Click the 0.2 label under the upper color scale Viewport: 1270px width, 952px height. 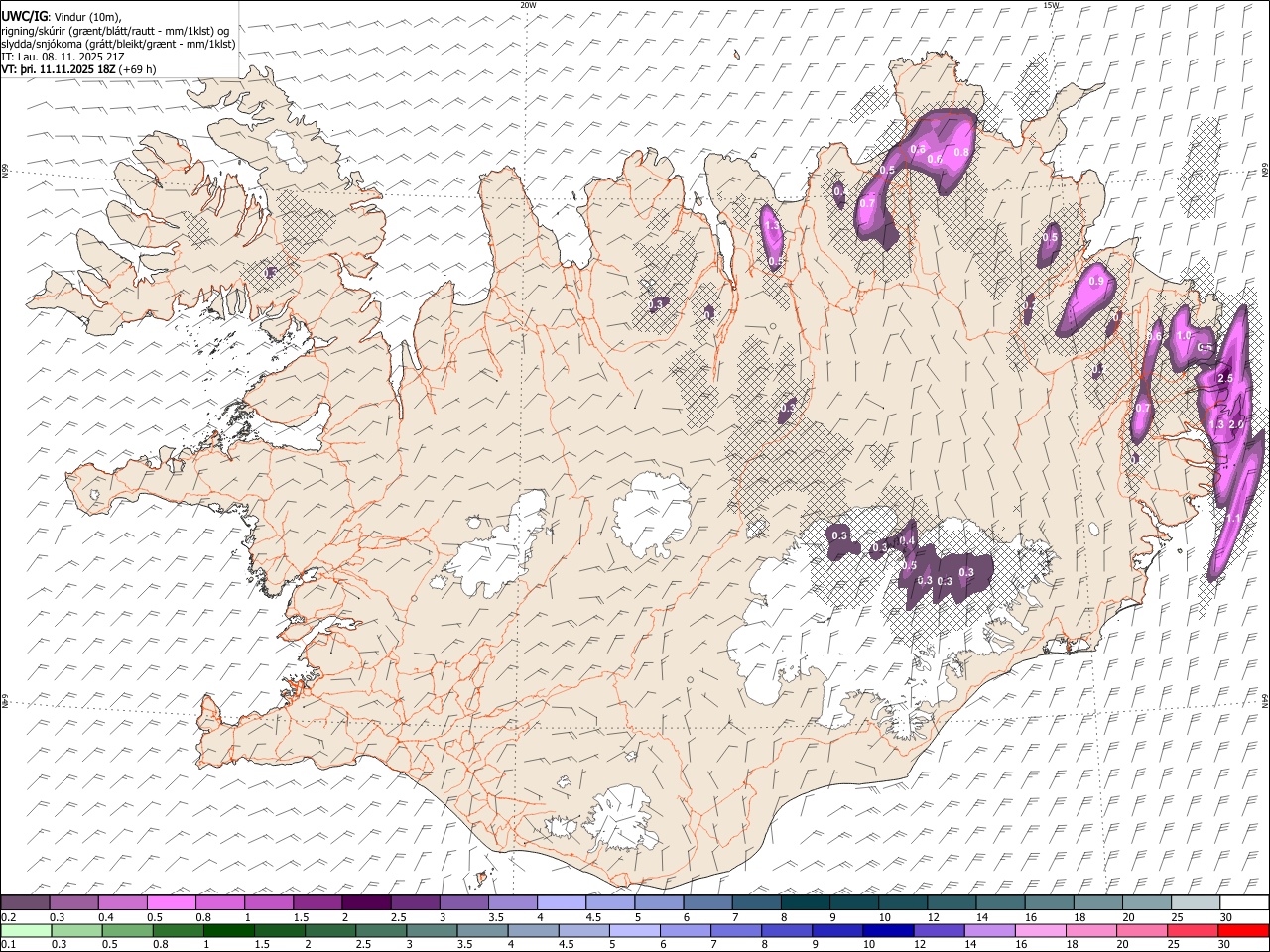[x=7, y=917]
